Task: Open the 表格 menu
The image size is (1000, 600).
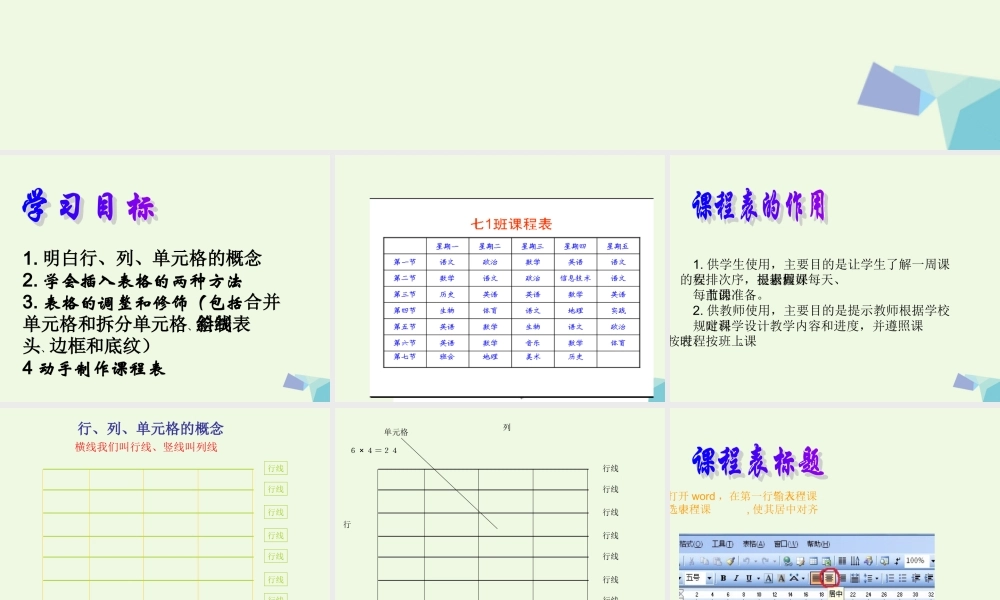Action: click(x=753, y=544)
